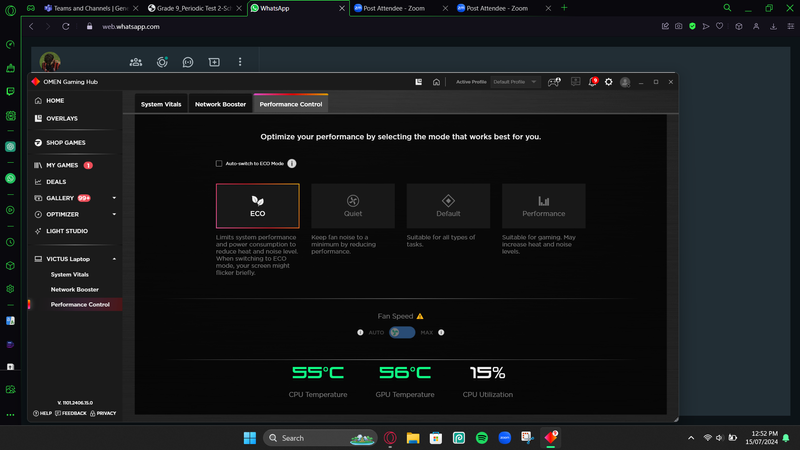Open the Active Profile dropdown

point(515,82)
